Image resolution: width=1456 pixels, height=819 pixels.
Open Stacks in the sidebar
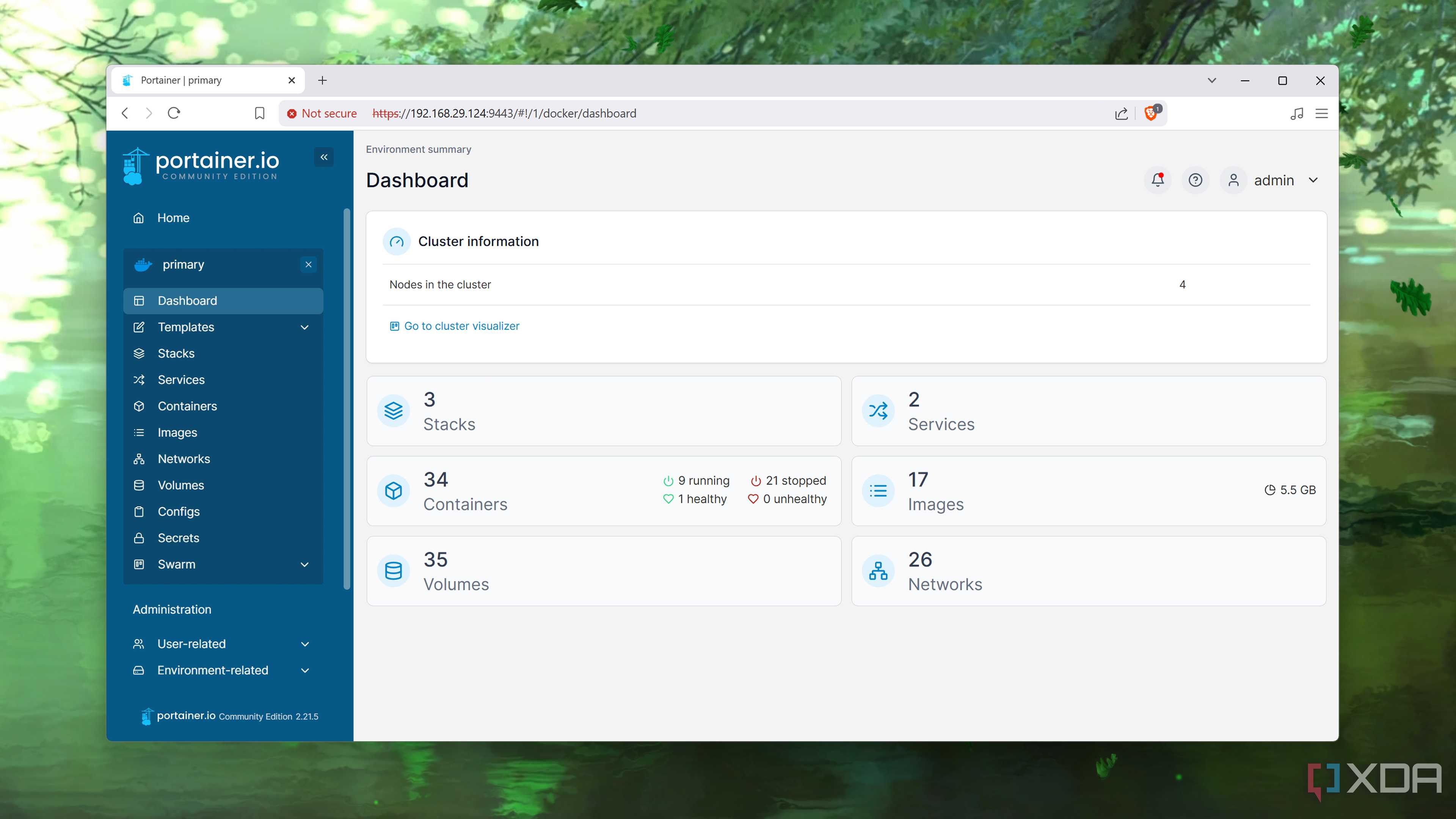click(223, 354)
